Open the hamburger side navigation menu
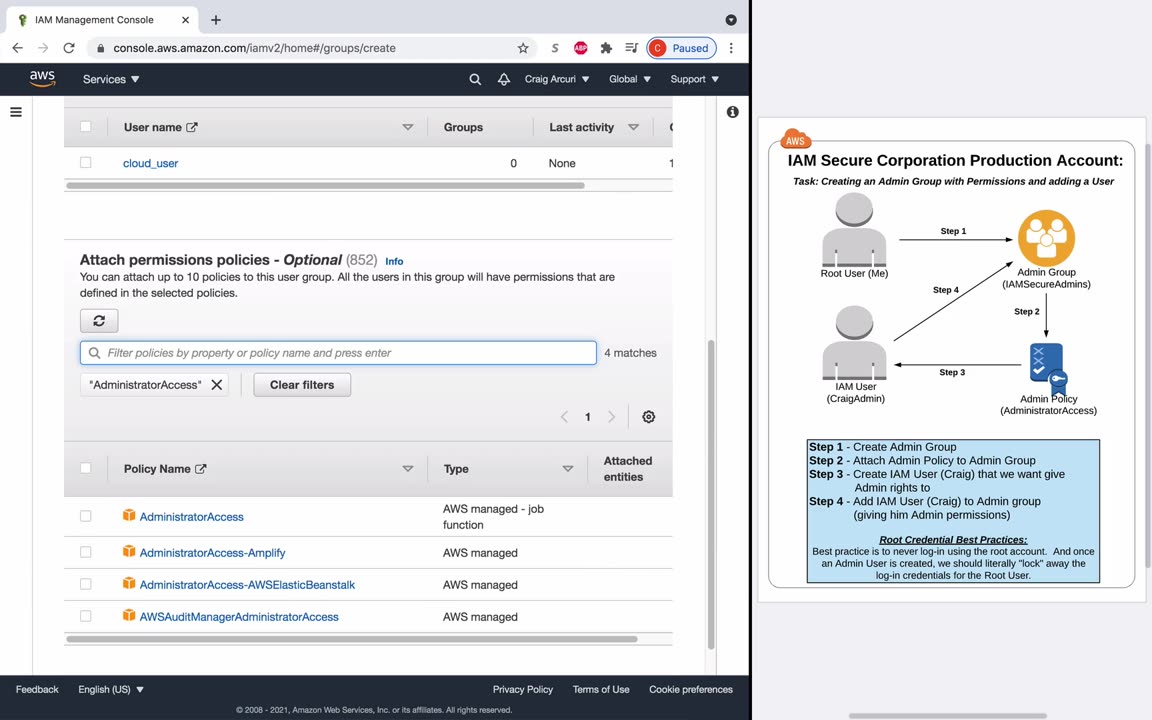The width and height of the screenshot is (1152, 720). 15,112
